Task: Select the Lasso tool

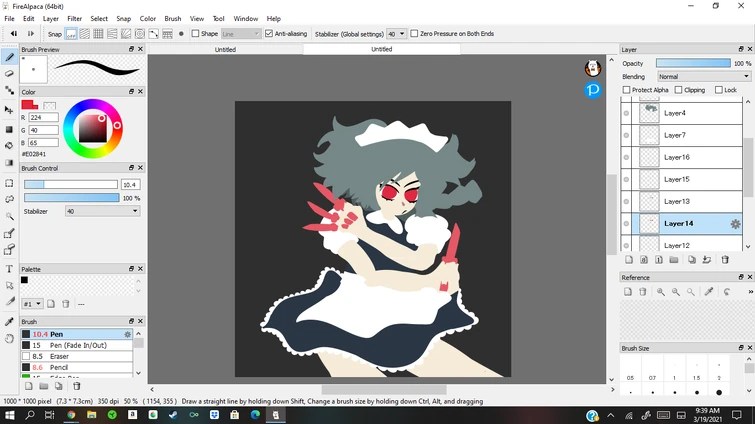Action: pyautogui.click(x=9, y=199)
